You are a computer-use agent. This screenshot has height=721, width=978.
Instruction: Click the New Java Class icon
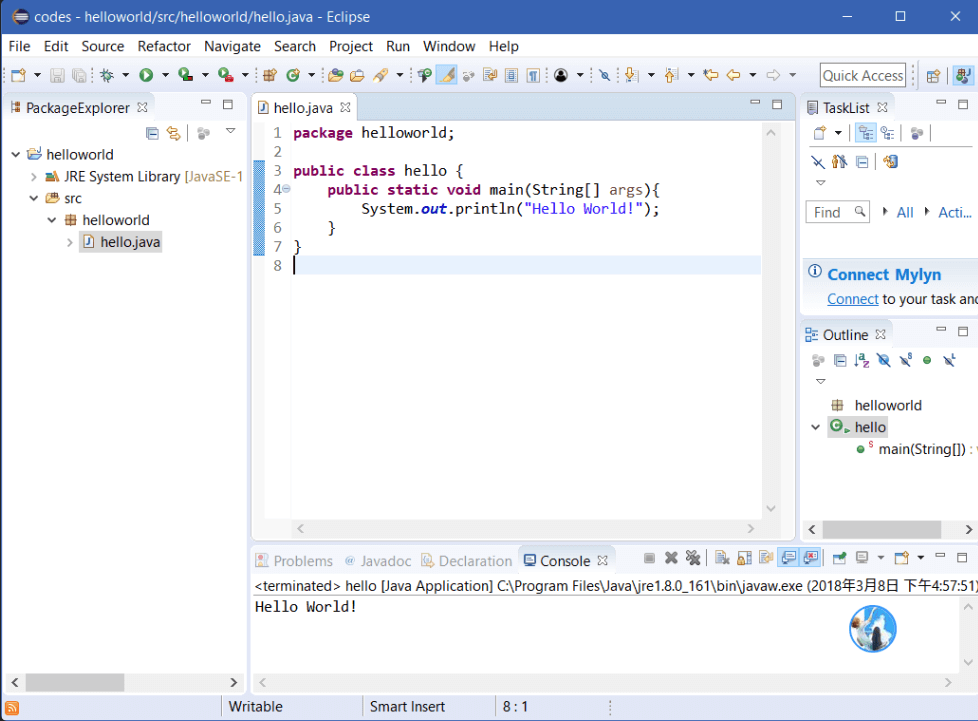point(293,75)
